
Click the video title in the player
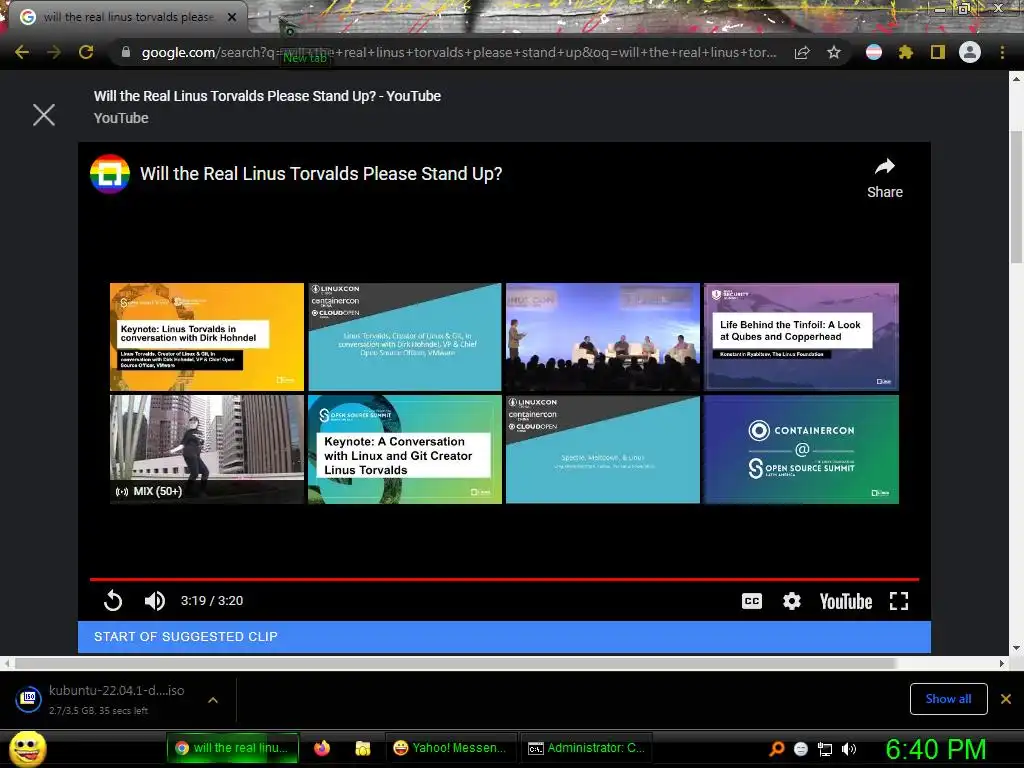(x=321, y=174)
